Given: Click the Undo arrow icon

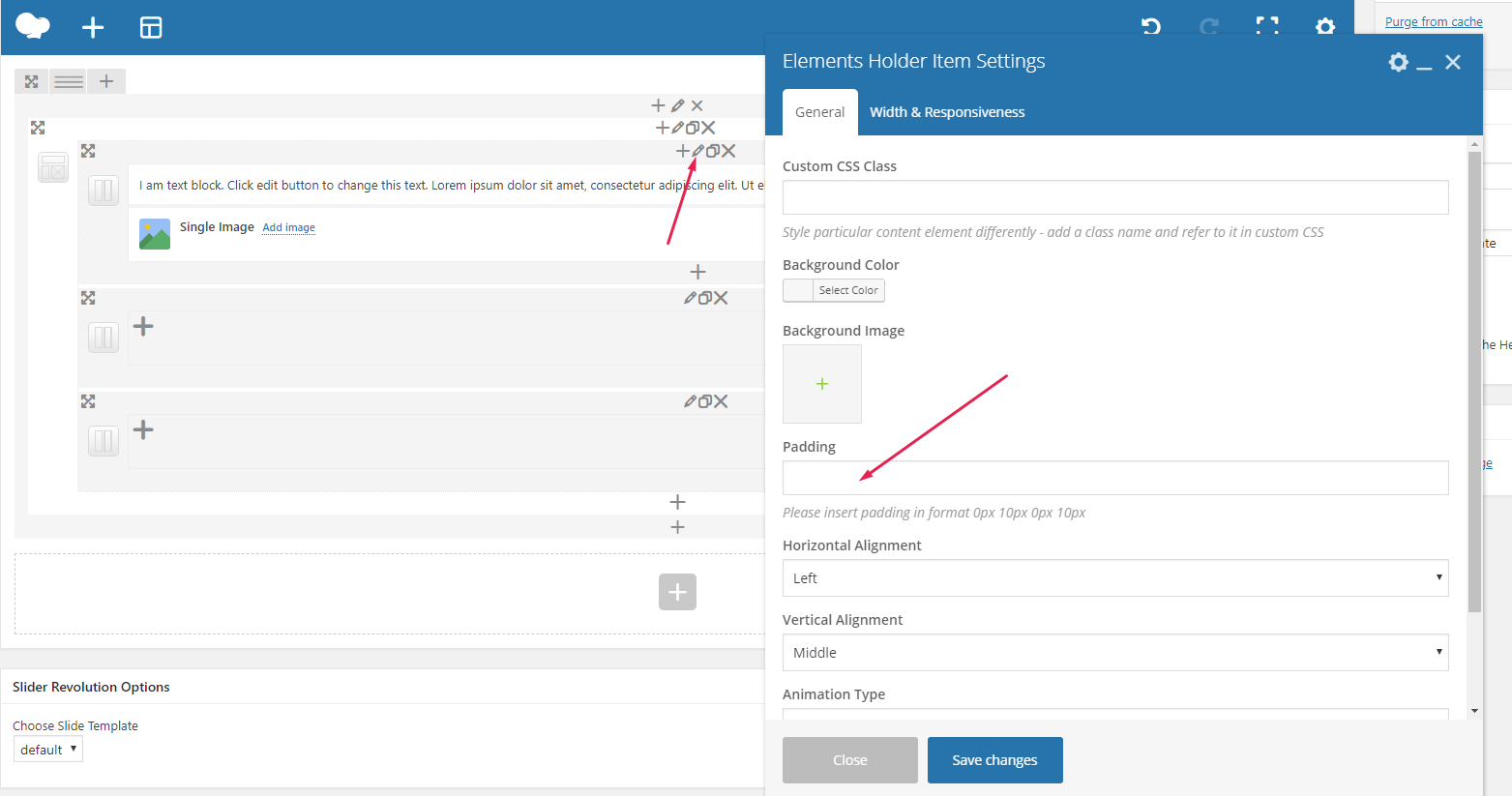Looking at the screenshot, I should coord(1151,26).
